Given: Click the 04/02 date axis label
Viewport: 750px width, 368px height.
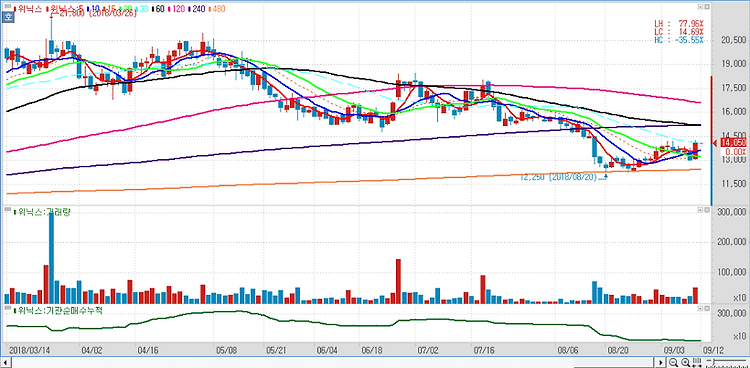Looking at the screenshot, I should click(x=93, y=350).
